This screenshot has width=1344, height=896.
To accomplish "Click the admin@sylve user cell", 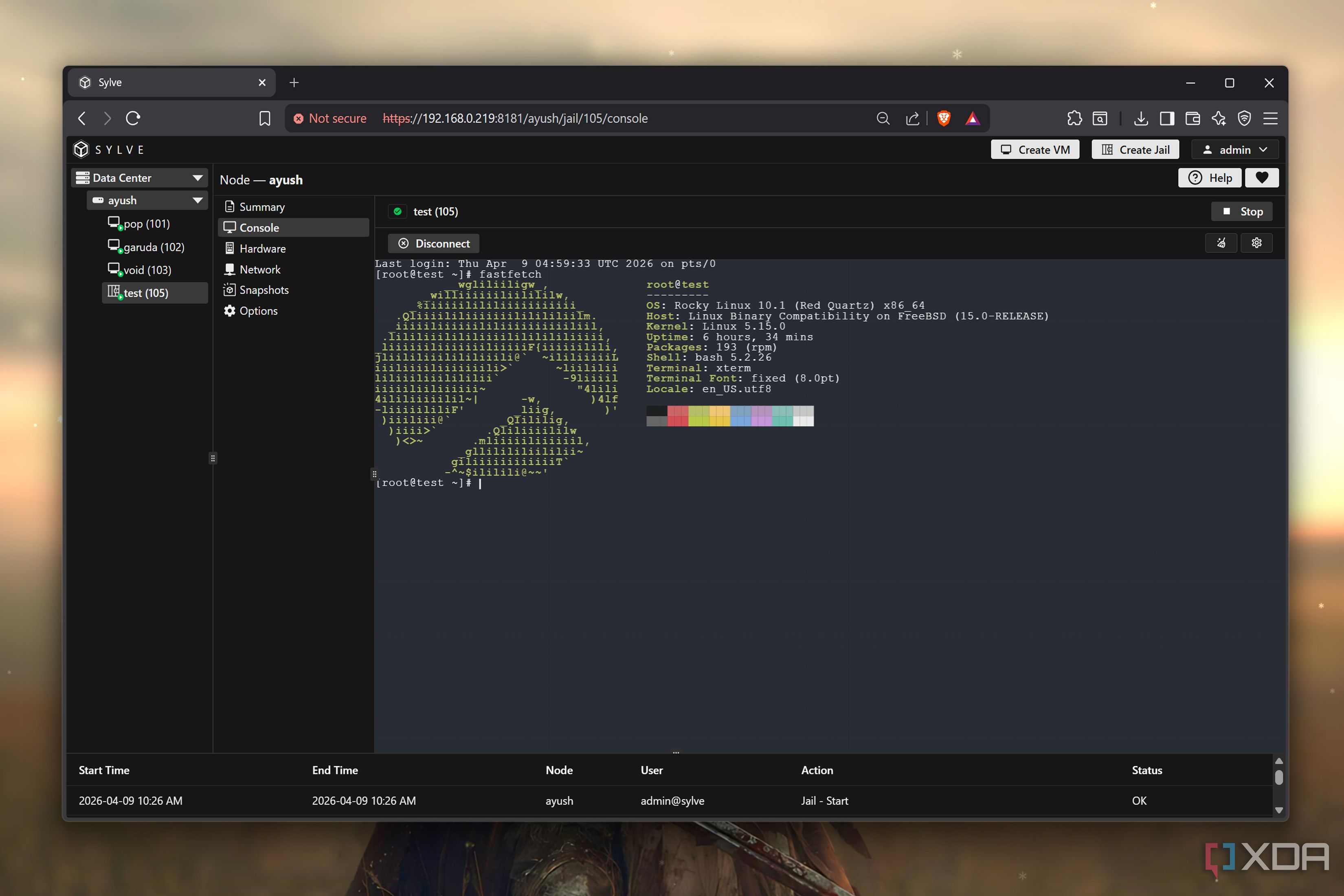I will click(672, 801).
